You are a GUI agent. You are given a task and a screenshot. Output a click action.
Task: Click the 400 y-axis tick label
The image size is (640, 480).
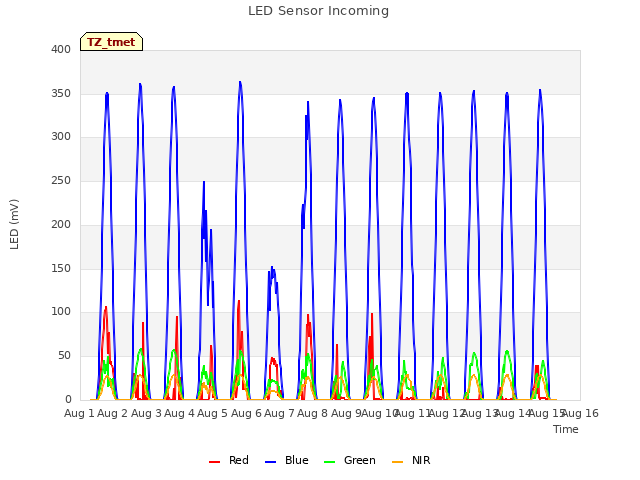(61, 49)
